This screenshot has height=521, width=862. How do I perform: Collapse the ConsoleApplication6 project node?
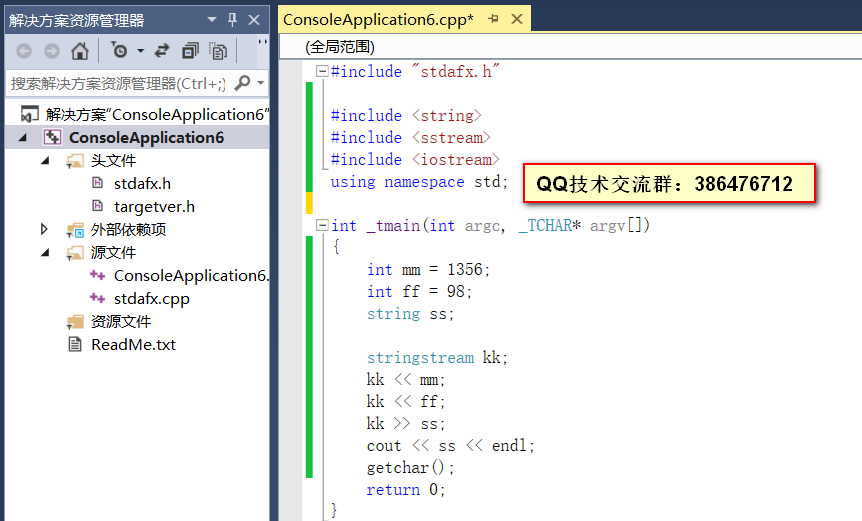point(23,137)
